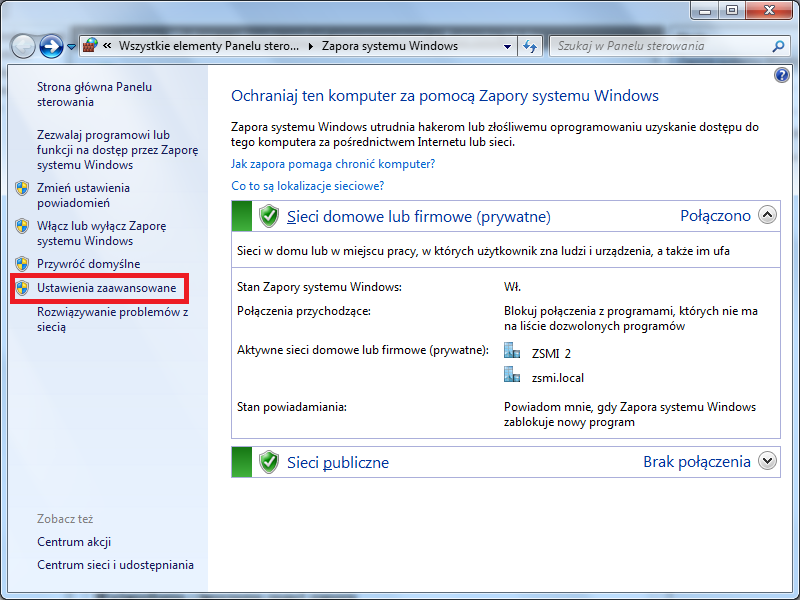Click the 'Stan Zapory systemu Windows:' label
The width and height of the screenshot is (800, 600).
pyautogui.click(x=319, y=287)
